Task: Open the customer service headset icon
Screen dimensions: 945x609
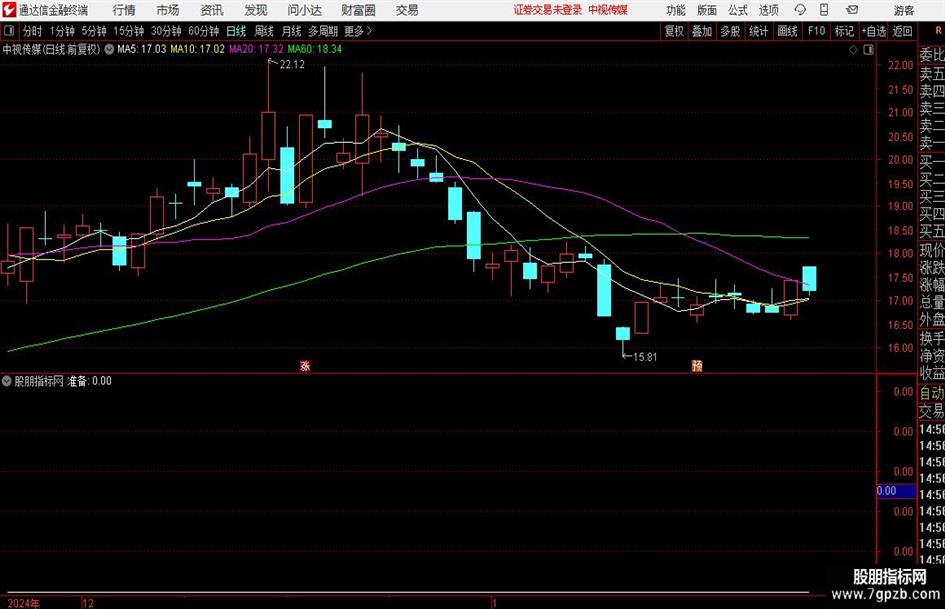Action: (800, 10)
